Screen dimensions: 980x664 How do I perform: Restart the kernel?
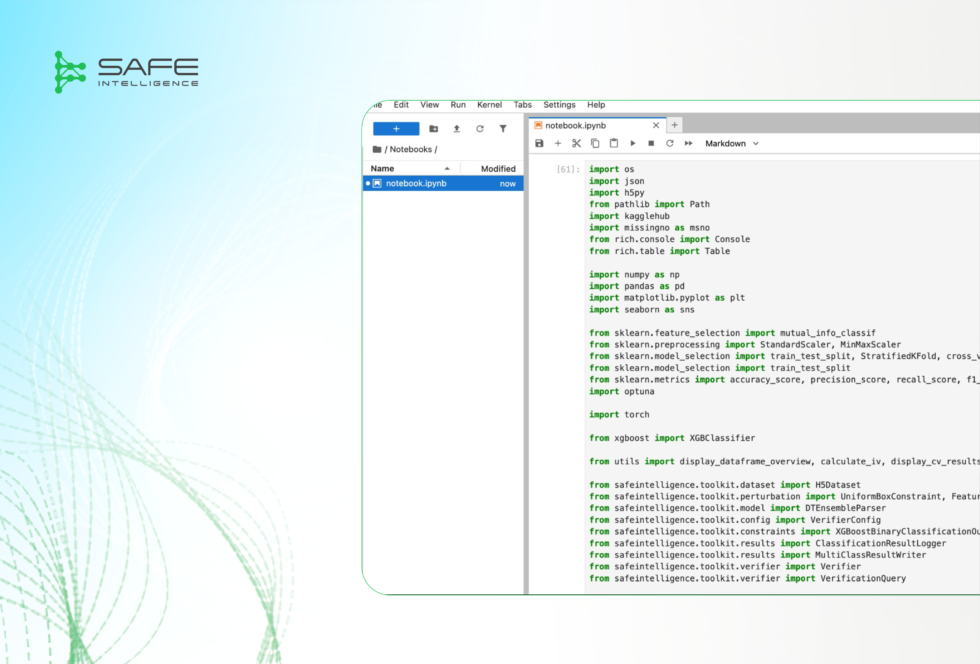click(669, 144)
